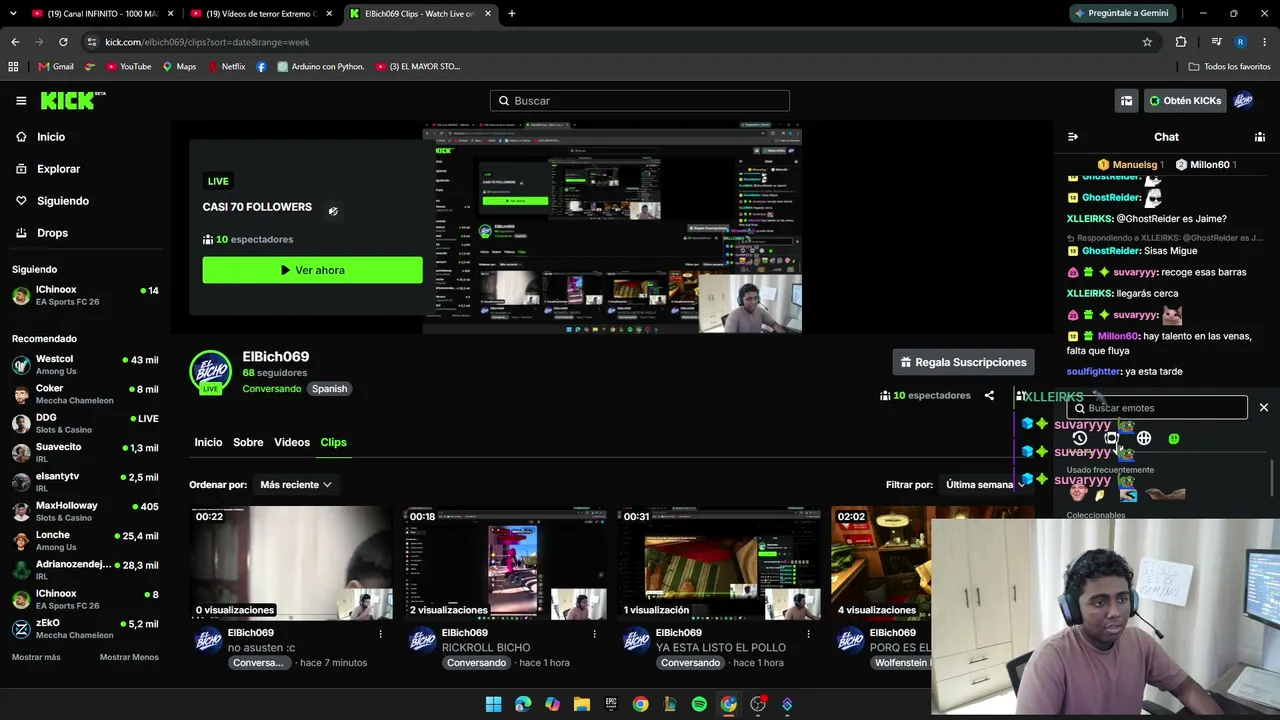
Task: Open 'Todos los favoritos' bookmarks folder
Action: tap(1229, 67)
